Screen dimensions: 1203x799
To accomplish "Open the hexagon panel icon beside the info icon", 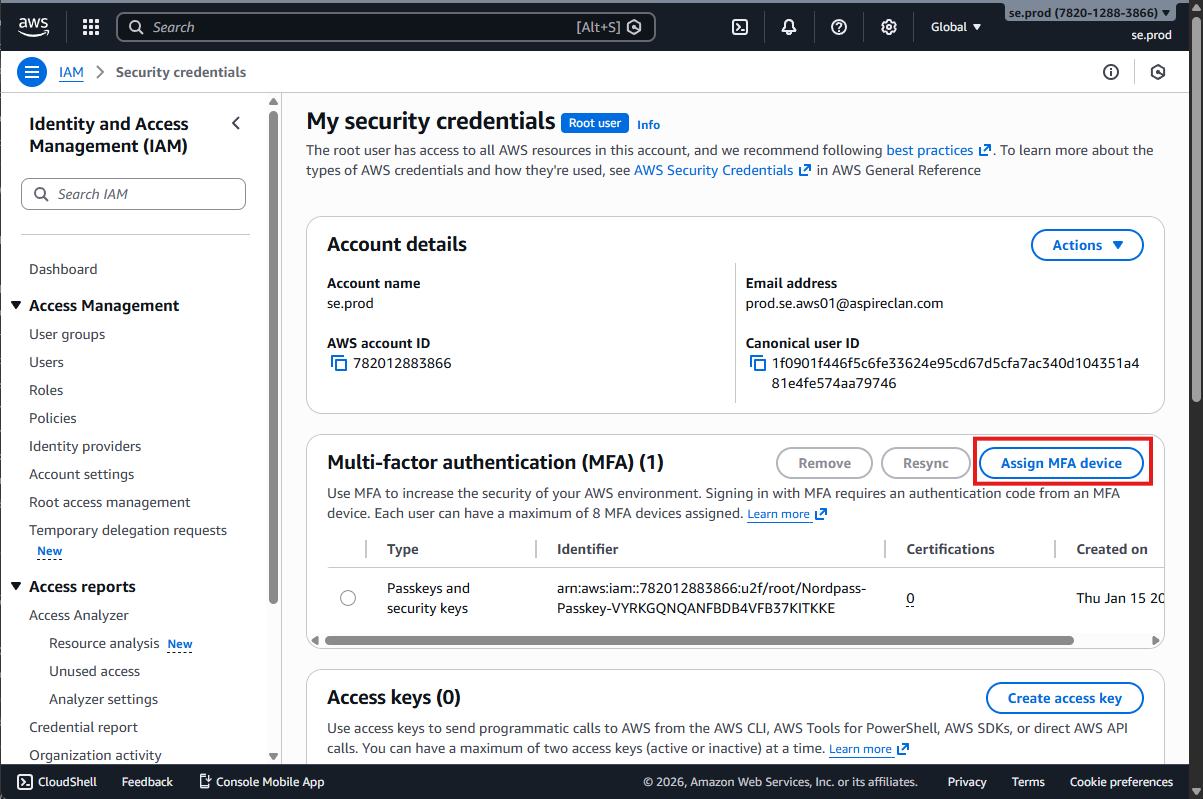I will coord(1158,72).
